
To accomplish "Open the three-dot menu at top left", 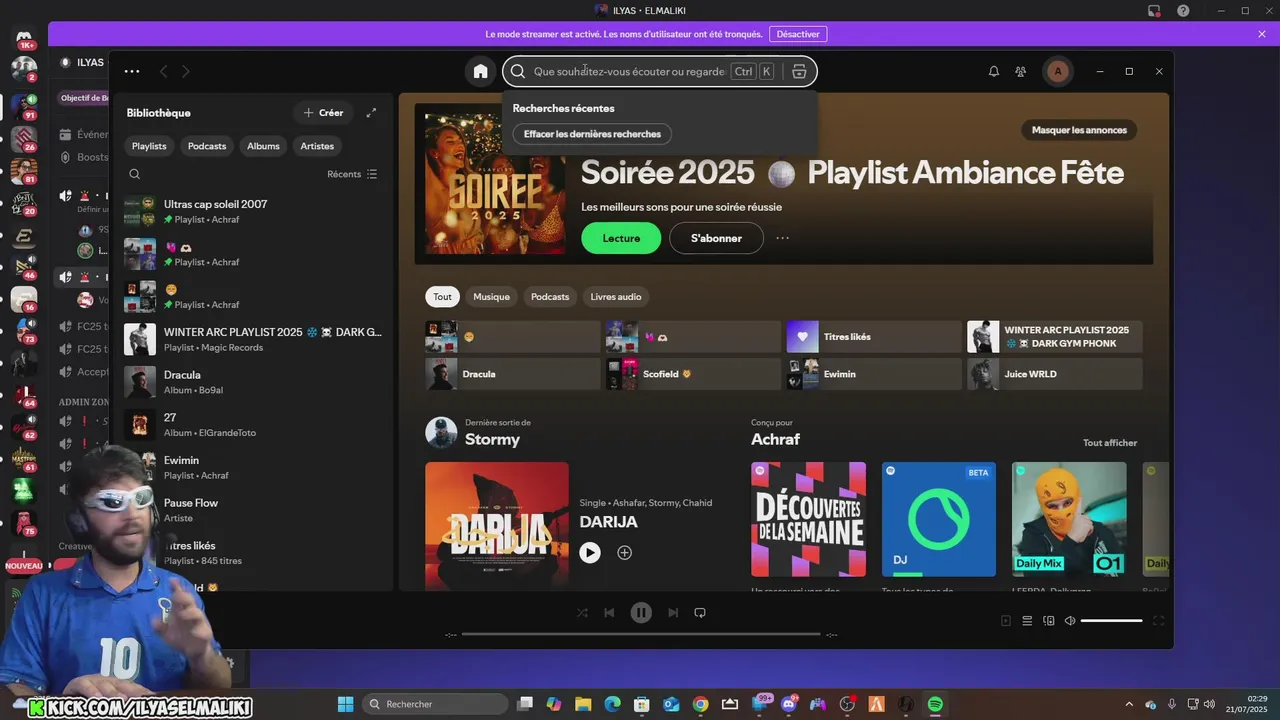I will coord(132,71).
